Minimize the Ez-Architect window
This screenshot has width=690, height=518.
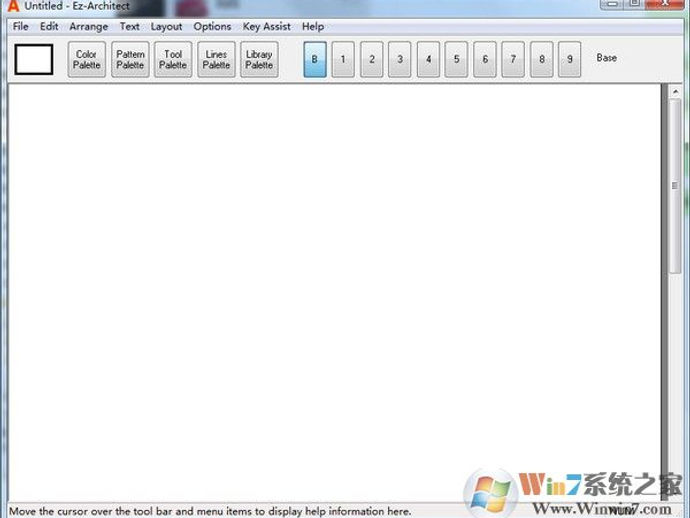click(612, 4)
